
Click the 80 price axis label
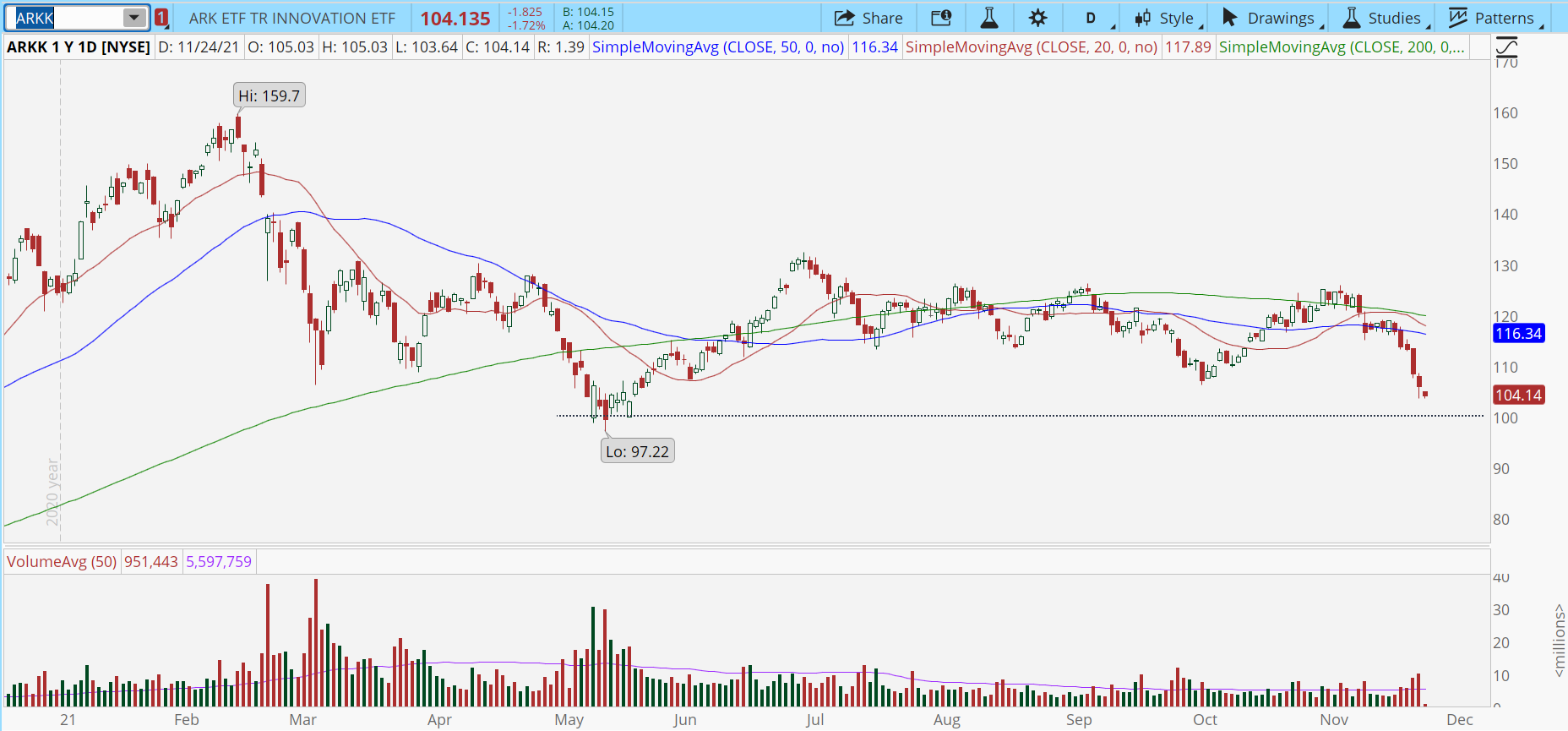pos(1501,520)
